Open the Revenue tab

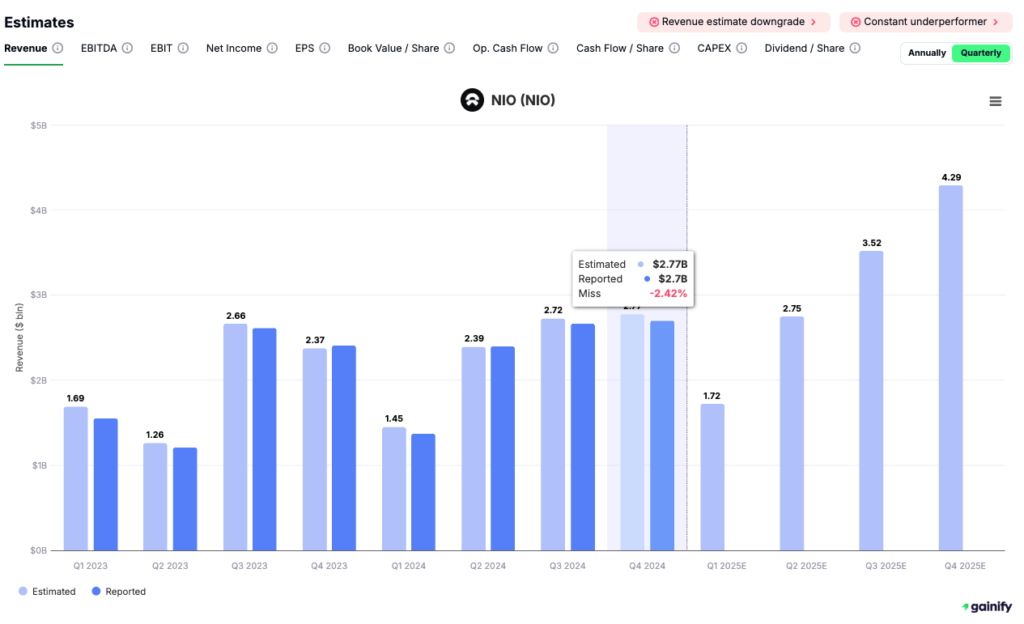click(x=25, y=48)
